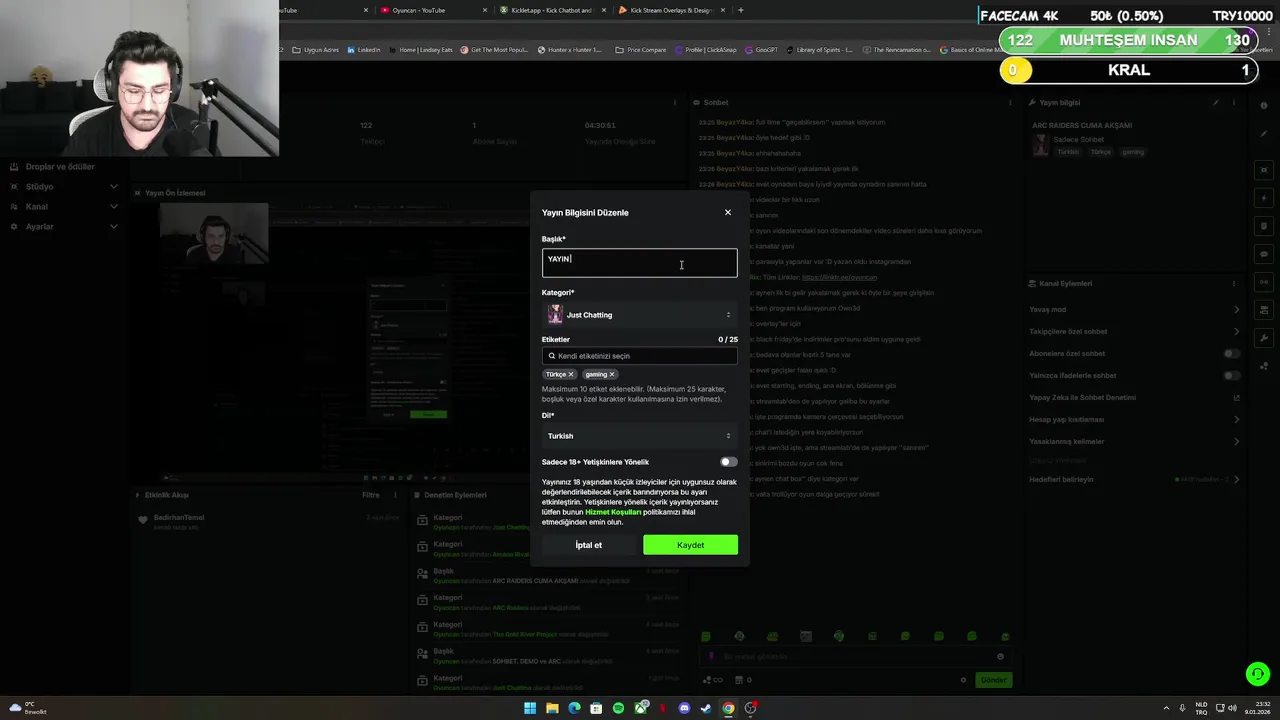Click the green Kaydet button
The image size is (1280, 720).
click(690, 545)
